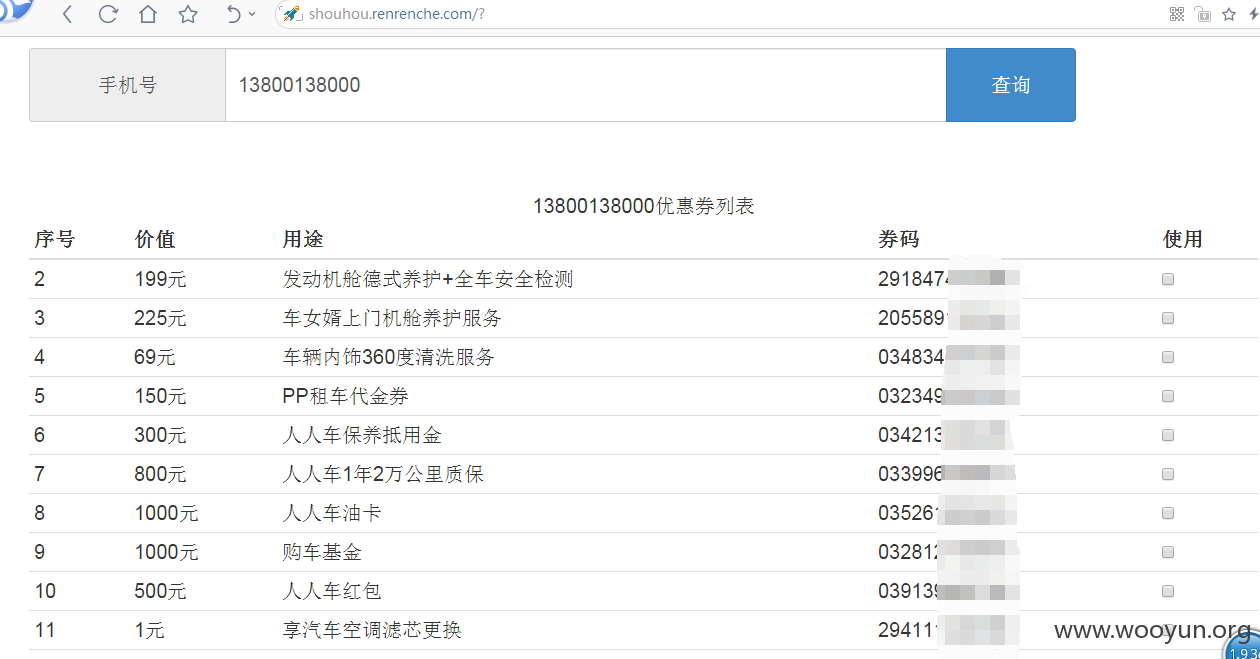This screenshot has height=659, width=1260.
Task: Select text 享汽车空调滤芯更换
Action: tap(372, 630)
